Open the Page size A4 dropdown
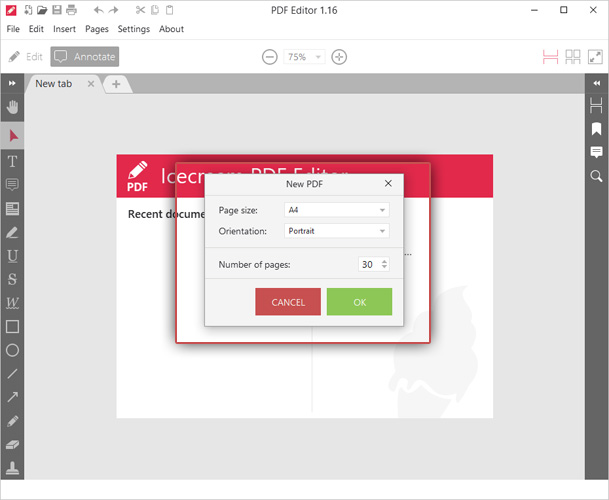609x500 pixels. 337,210
